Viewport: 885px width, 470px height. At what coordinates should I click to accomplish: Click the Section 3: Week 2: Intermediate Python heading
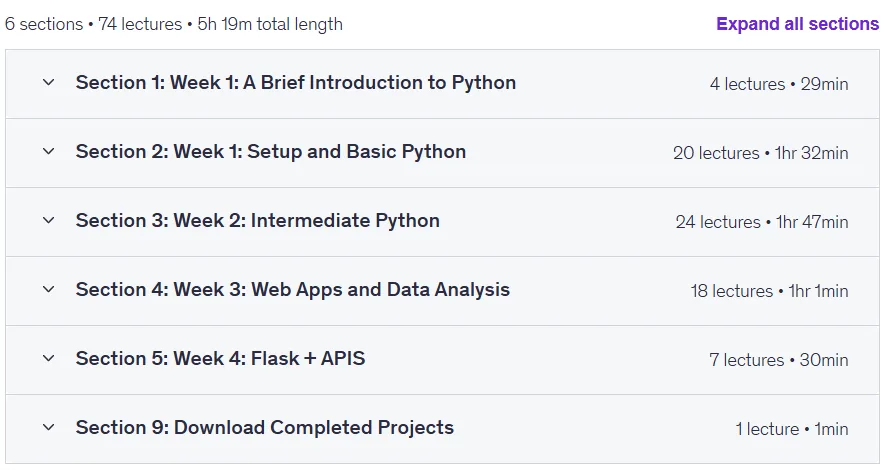point(258,220)
